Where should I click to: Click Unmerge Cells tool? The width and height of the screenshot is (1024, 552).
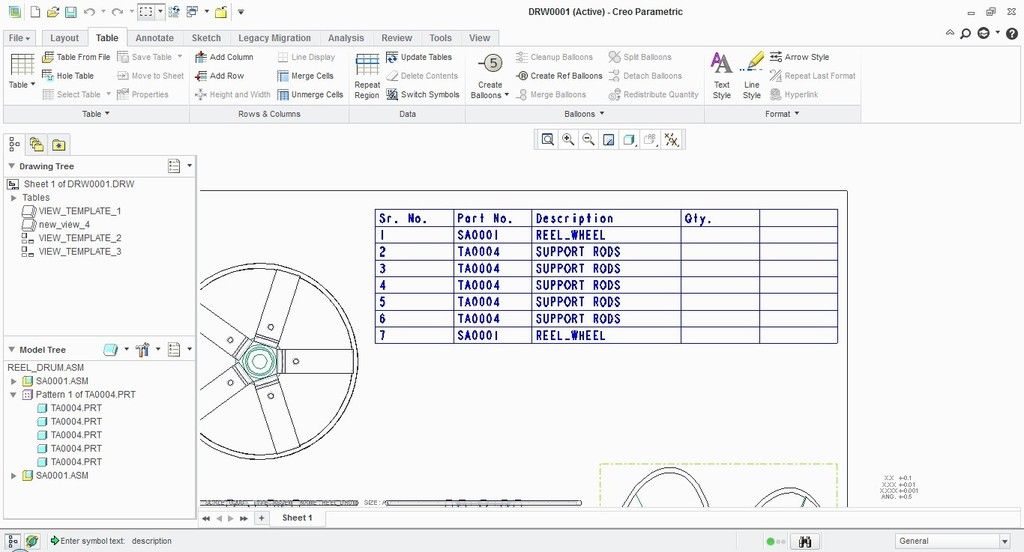click(x=310, y=95)
